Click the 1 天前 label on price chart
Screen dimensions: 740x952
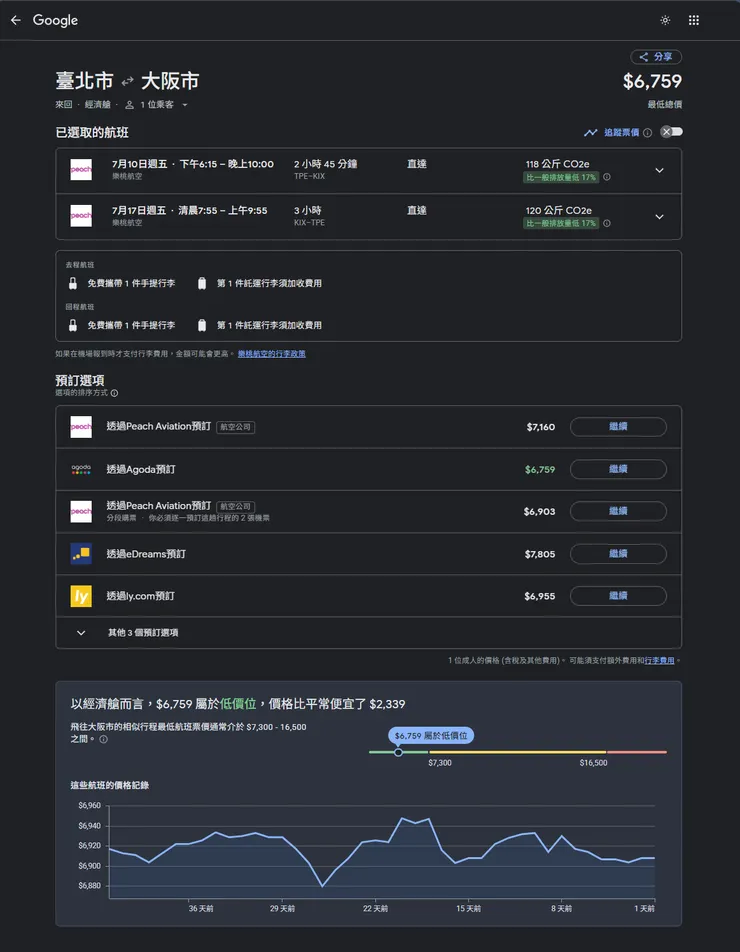[645, 909]
